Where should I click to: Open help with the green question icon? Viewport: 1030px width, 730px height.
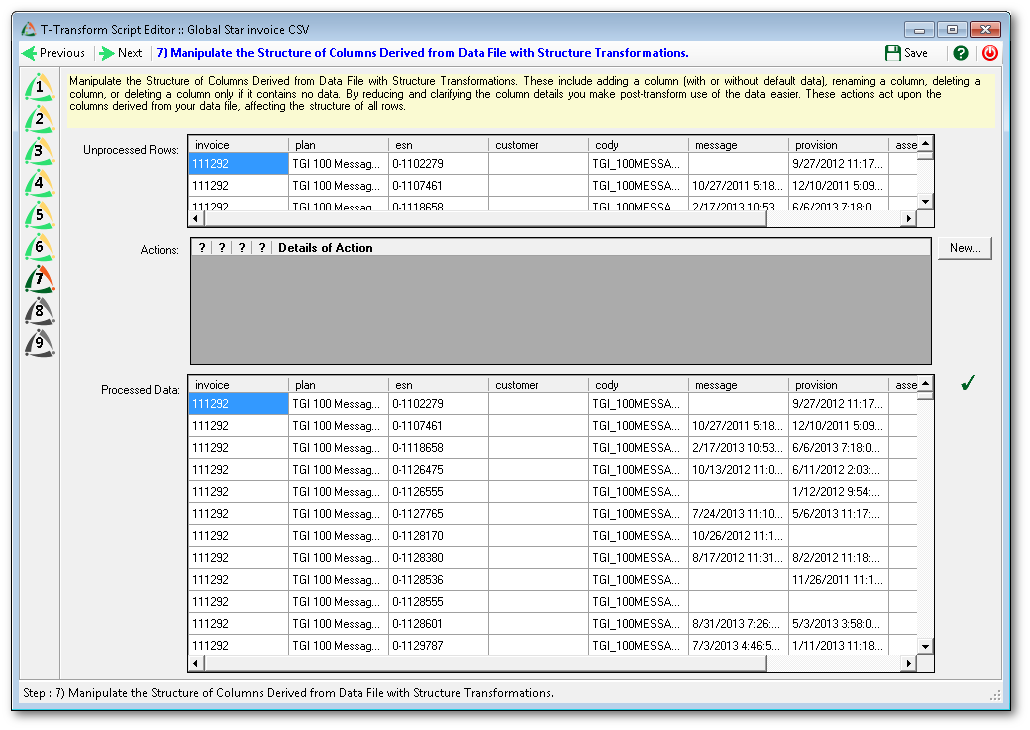coord(961,53)
